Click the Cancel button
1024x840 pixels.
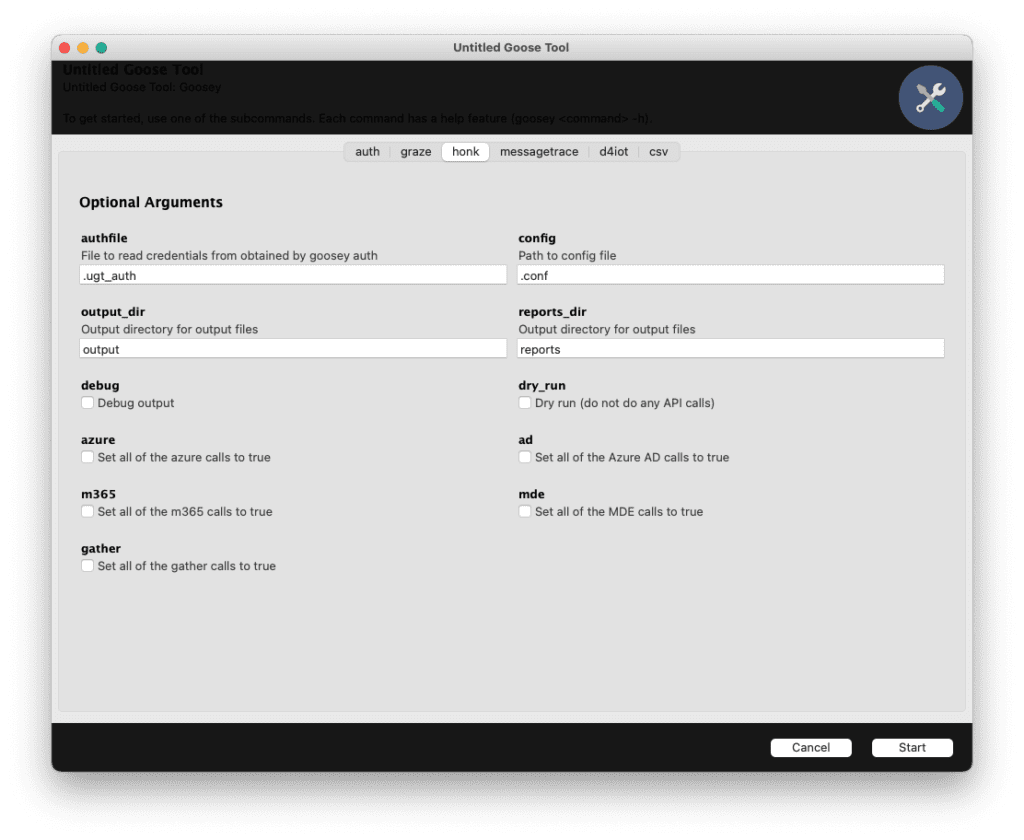[x=810, y=747]
